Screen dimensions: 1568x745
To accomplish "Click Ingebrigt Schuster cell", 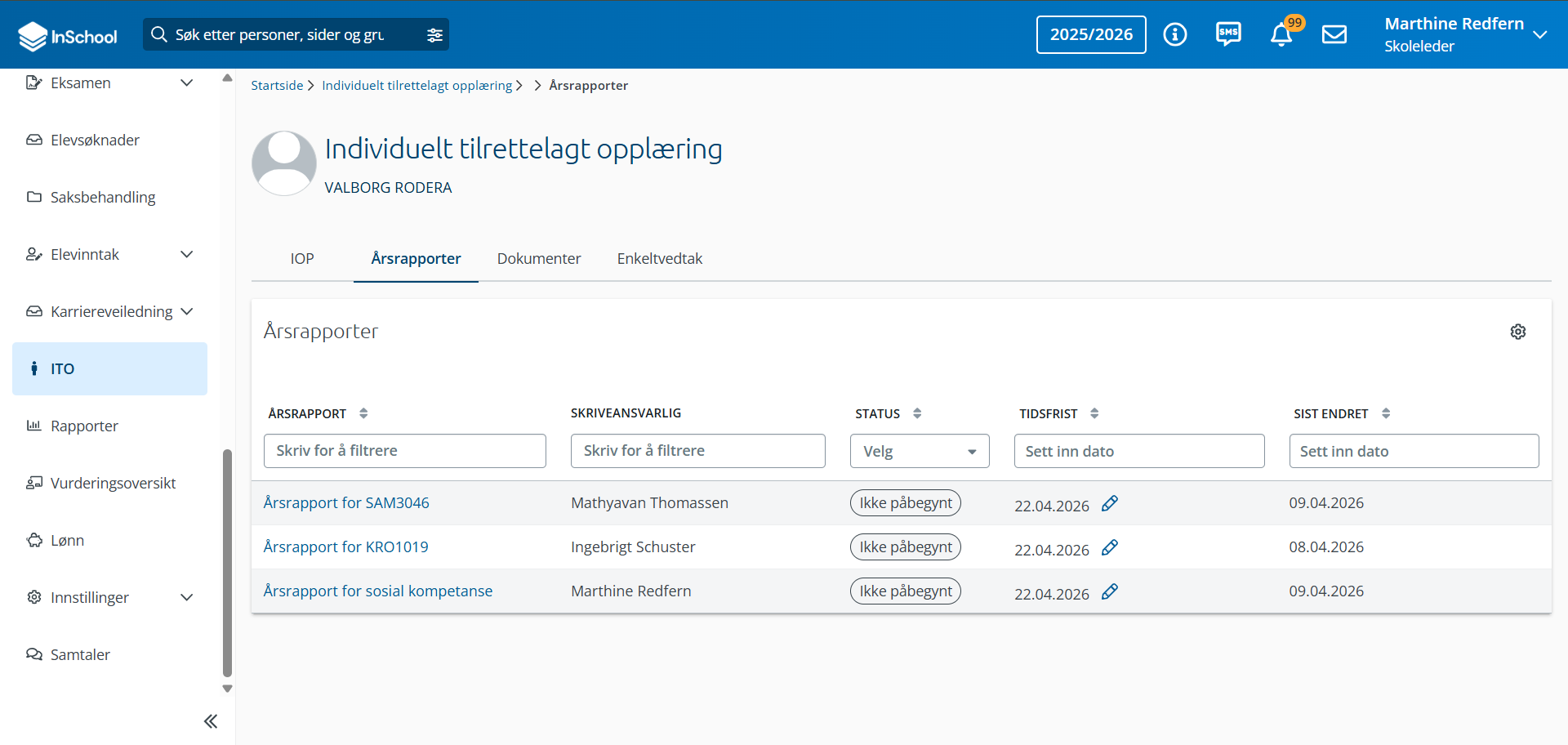I will [633, 547].
